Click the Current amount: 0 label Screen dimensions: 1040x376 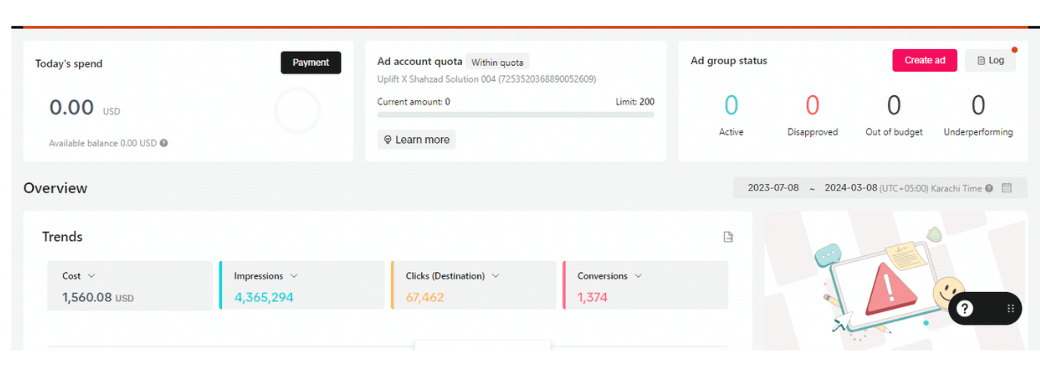pos(414,101)
